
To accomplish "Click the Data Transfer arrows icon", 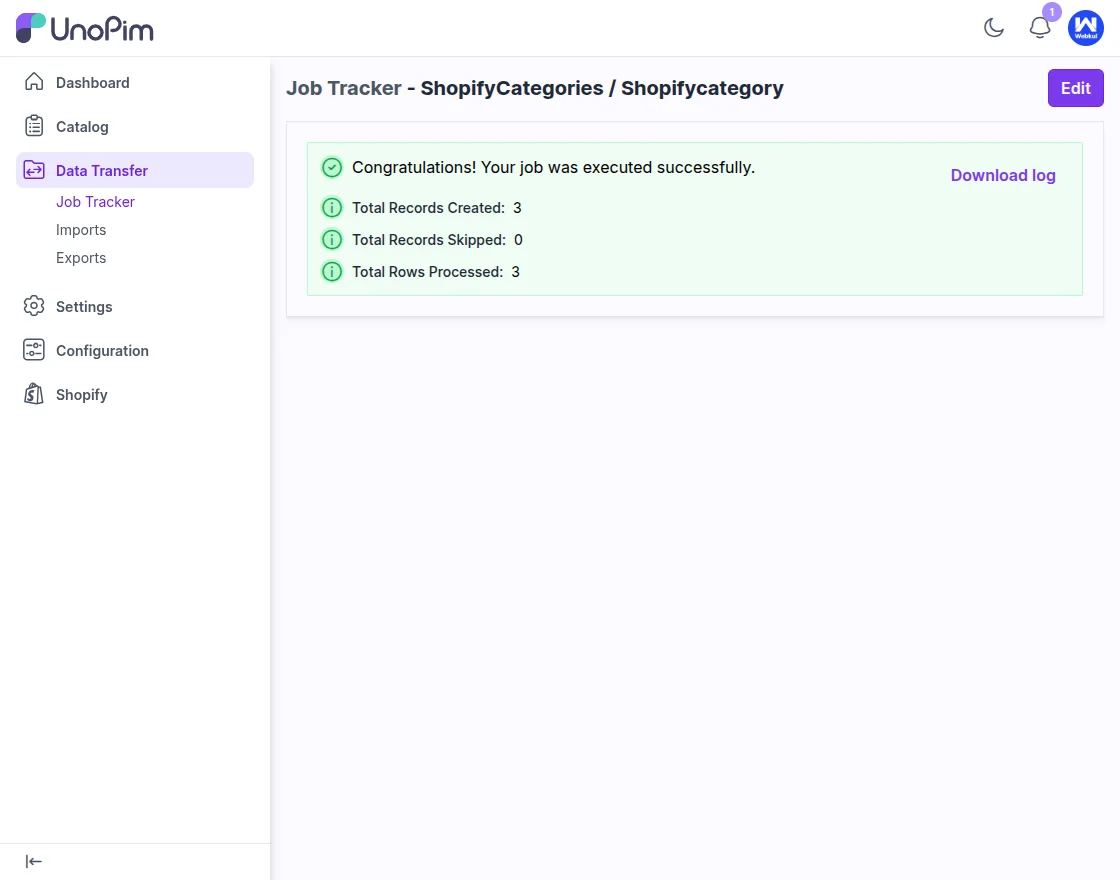I will tap(34, 170).
